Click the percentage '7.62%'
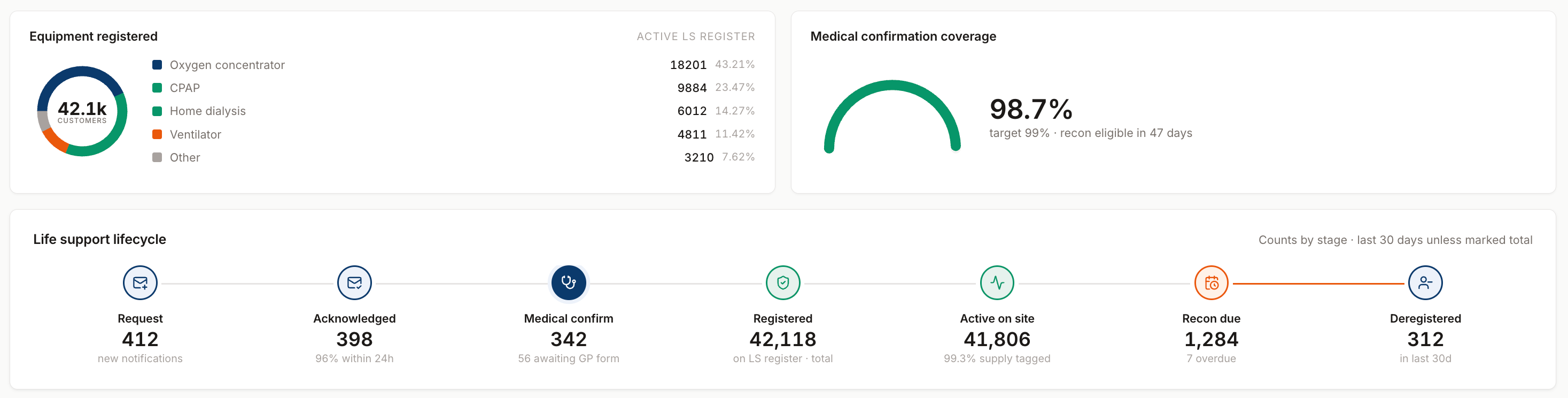The image size is (1568, 398). (x=739, y=157)
